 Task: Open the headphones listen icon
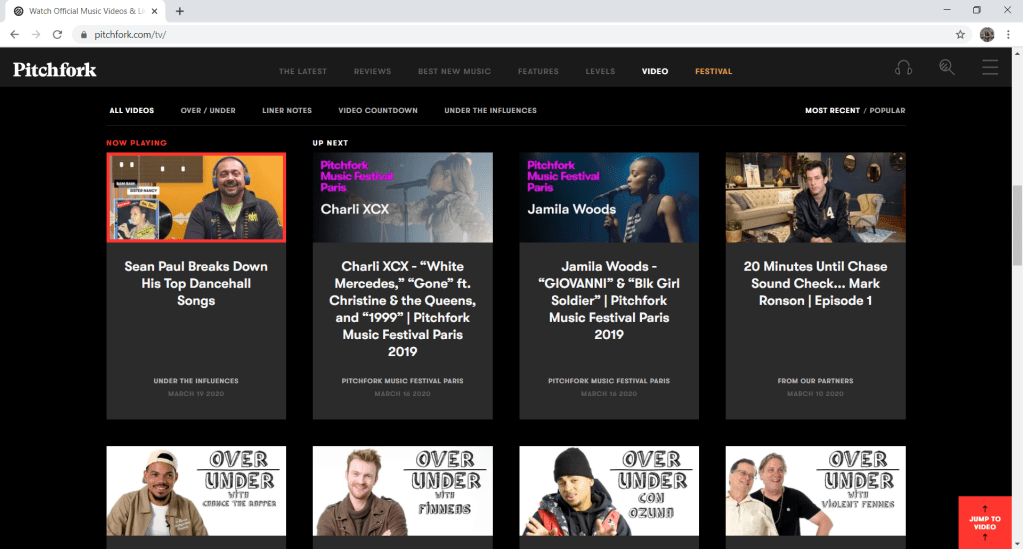click(x=903, y=68)
